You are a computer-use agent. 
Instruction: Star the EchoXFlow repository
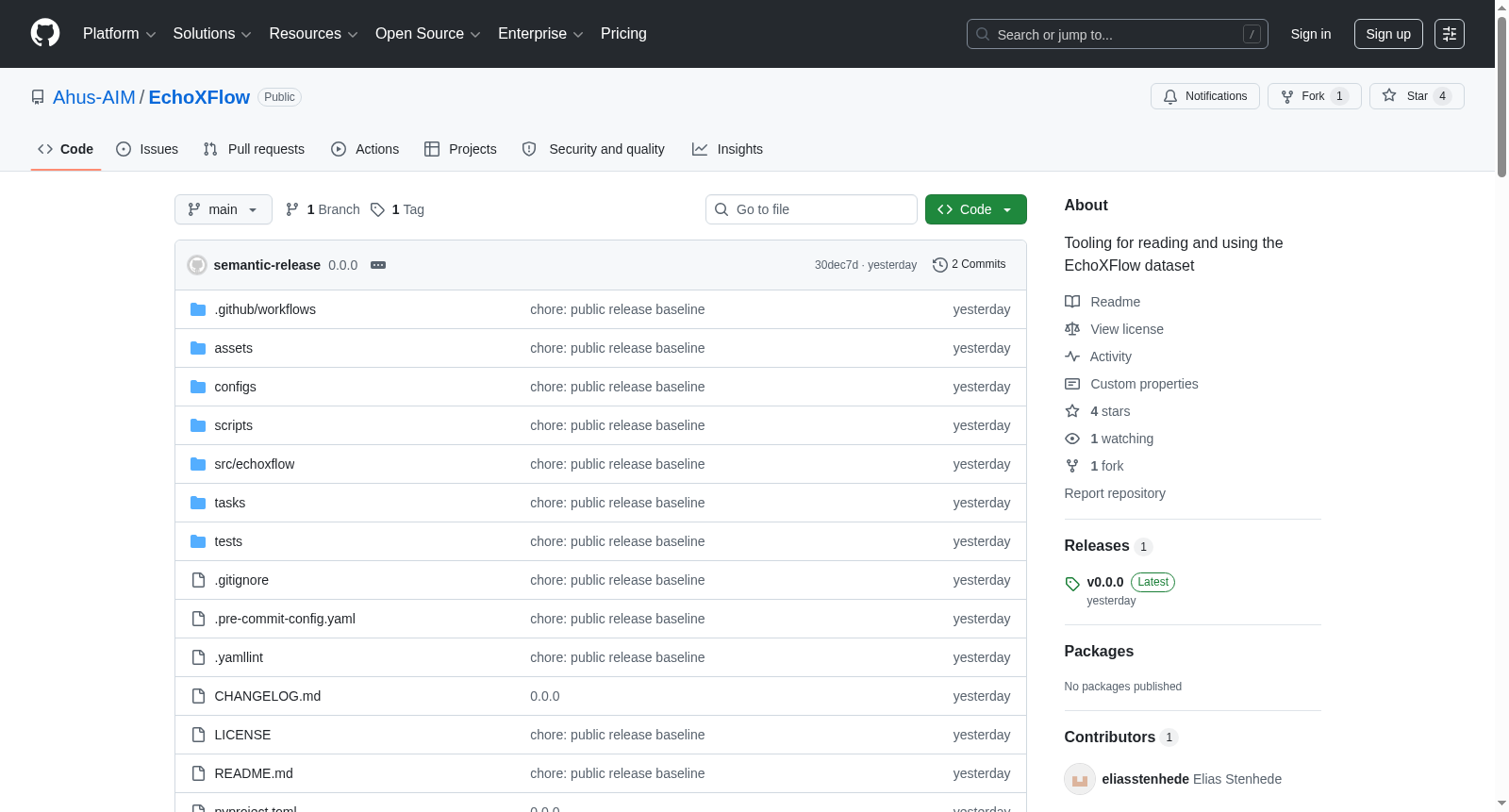pyautogui.click(x=1417, y=96)
